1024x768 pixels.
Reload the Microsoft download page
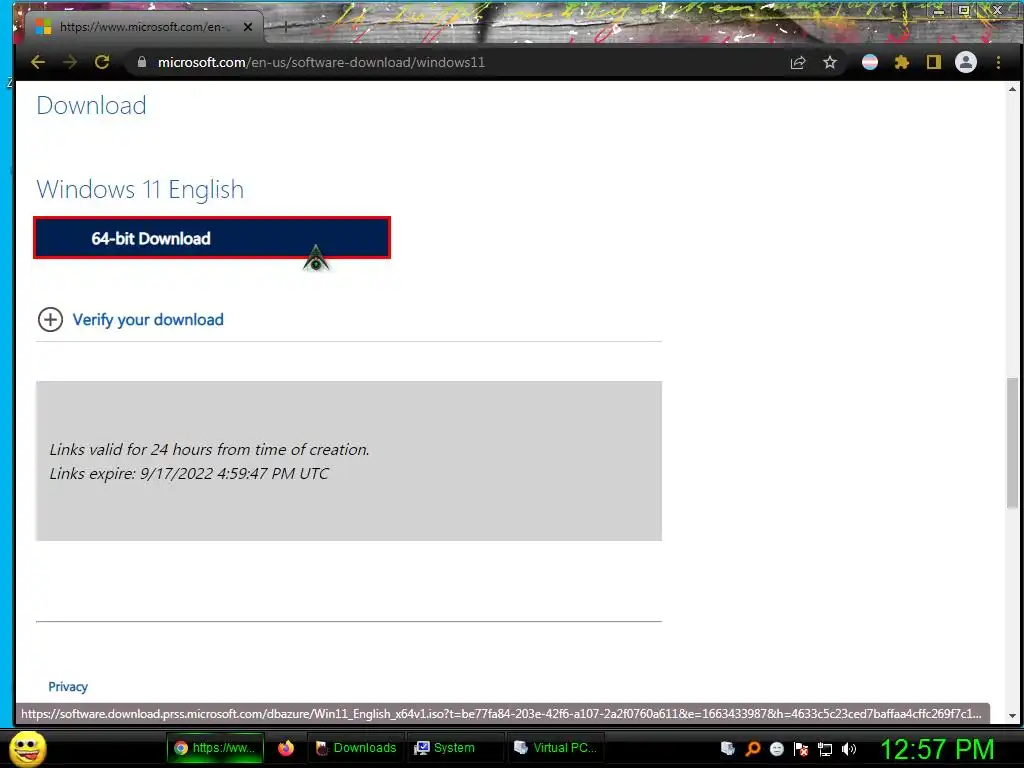[102, 63]
